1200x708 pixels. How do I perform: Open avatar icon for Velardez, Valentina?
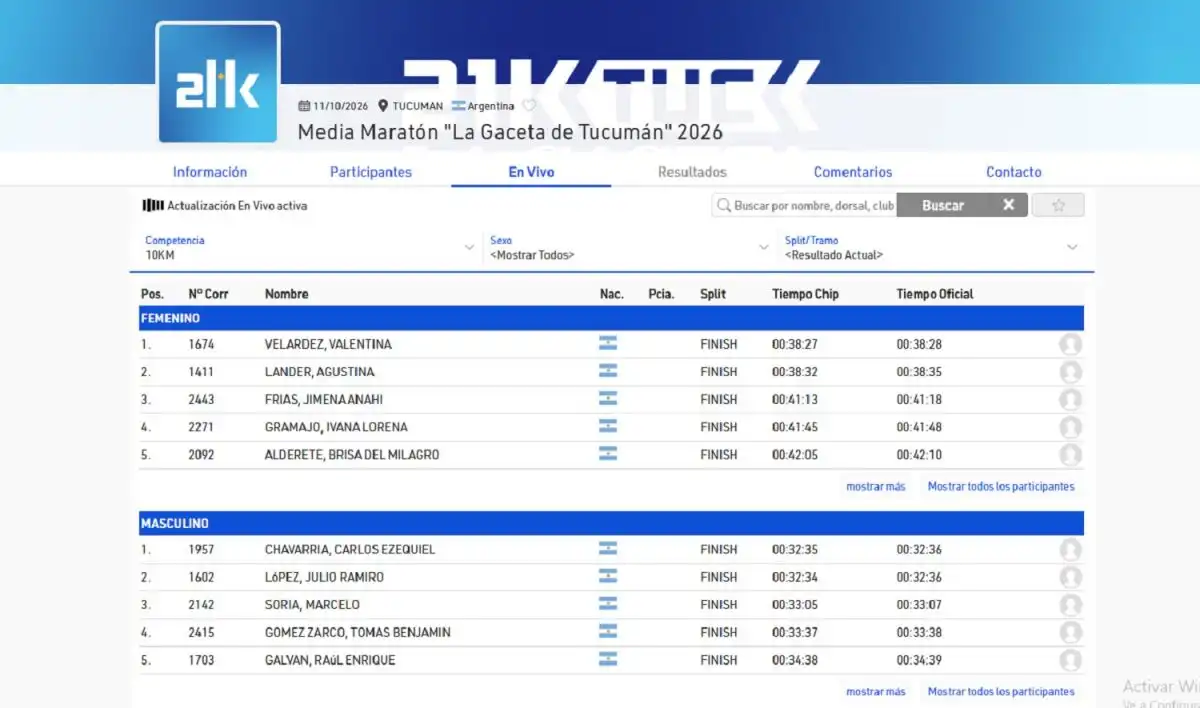[1070, 345]
